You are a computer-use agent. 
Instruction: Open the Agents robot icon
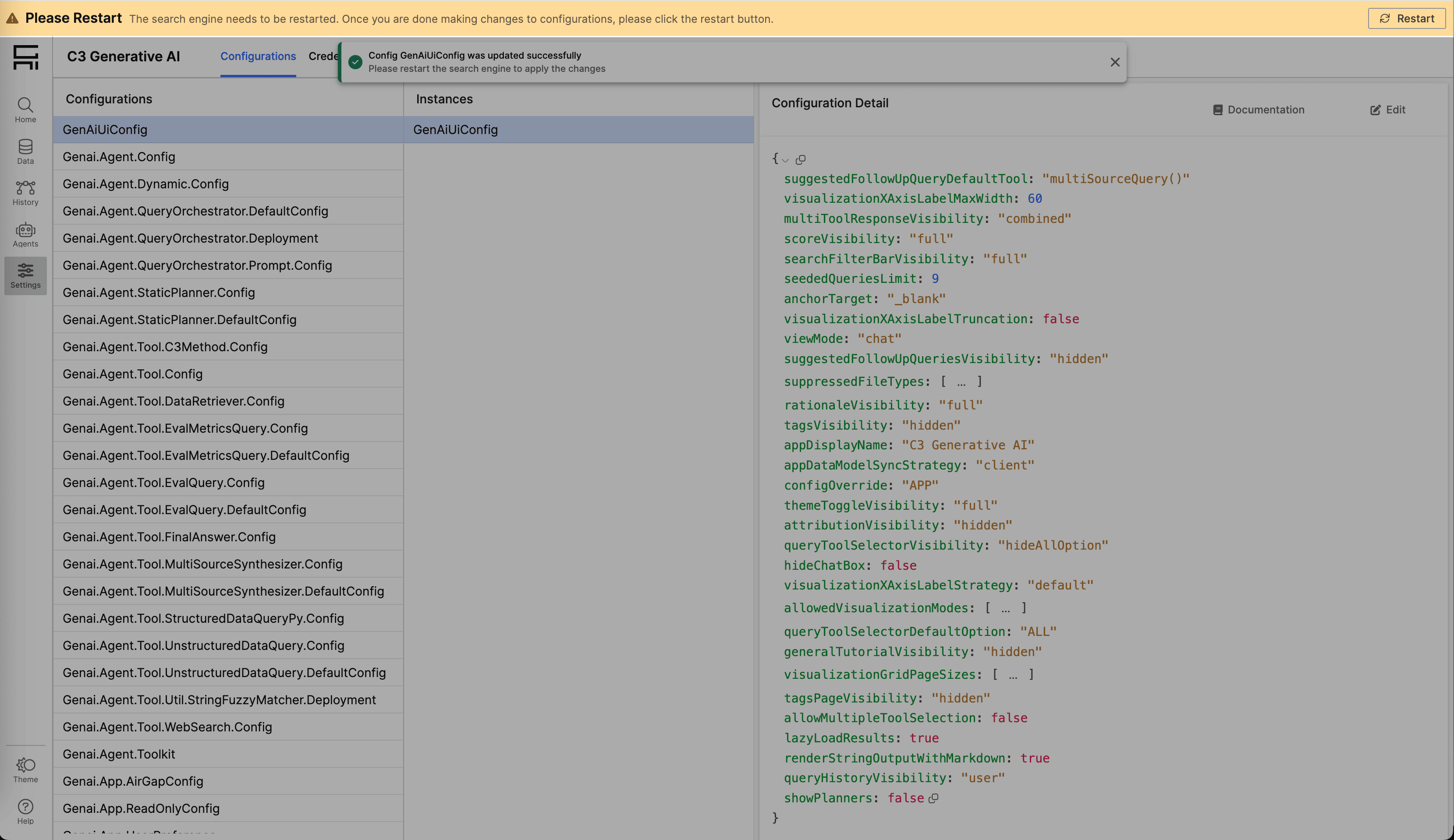(x=25, y=230)
